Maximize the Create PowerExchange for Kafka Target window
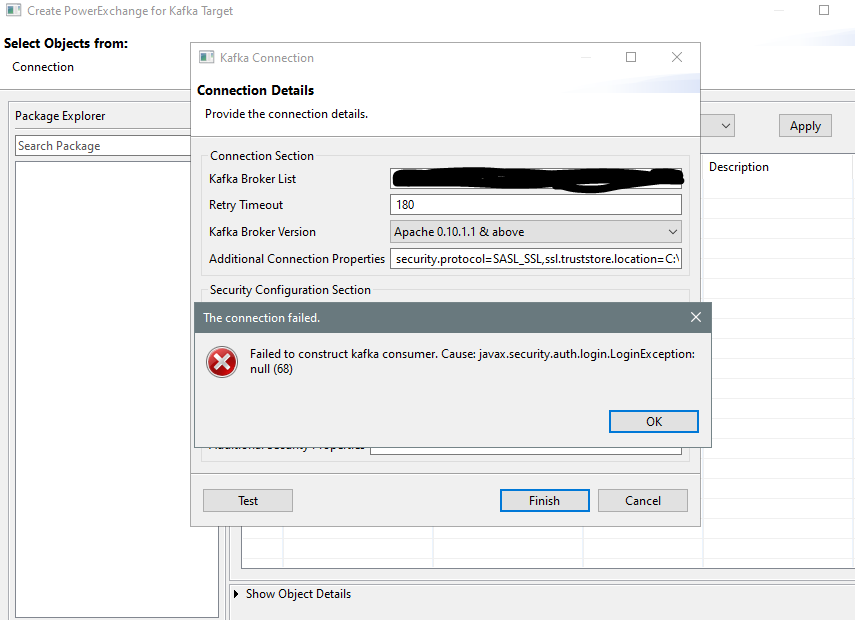The image size is (855, 620). click(824, 10)
